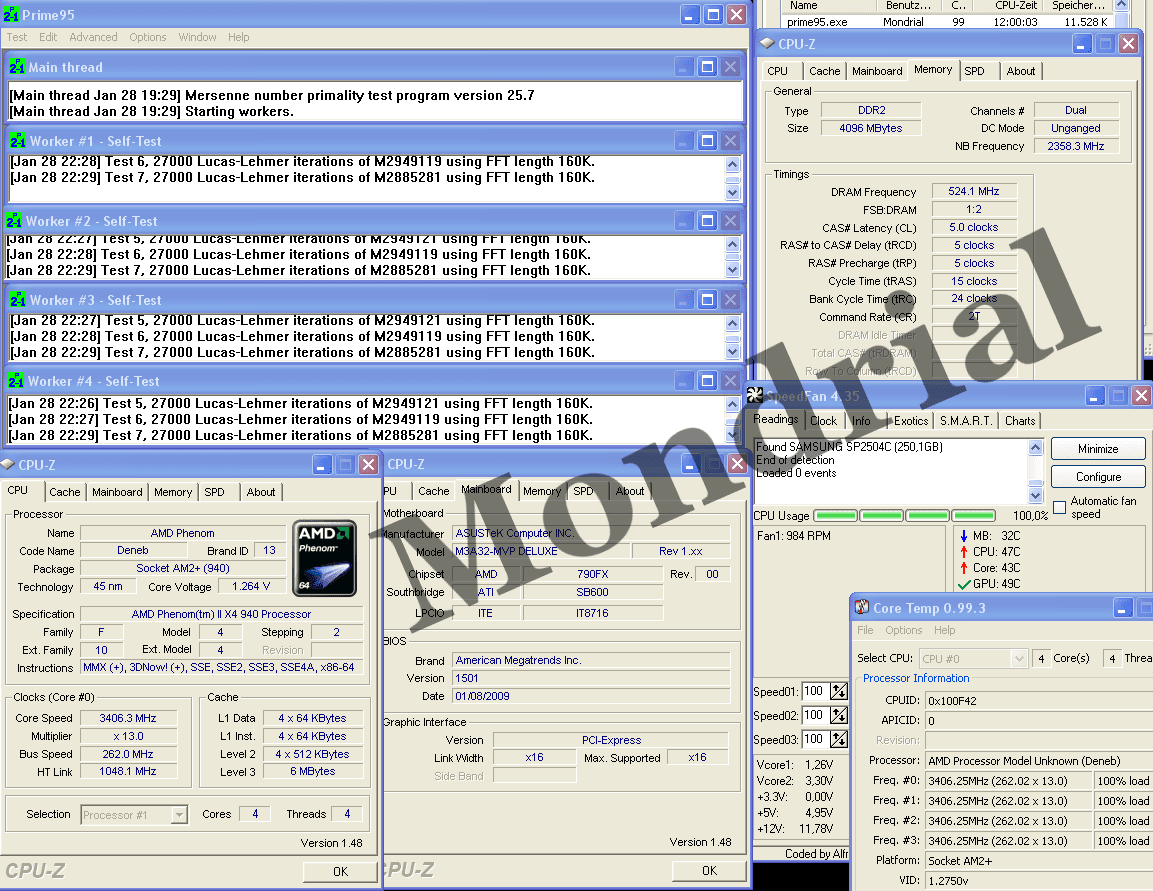Maximize the Worker #2 child window
The width and height of the screenshot is (1153, 891).
pos(707,221)
